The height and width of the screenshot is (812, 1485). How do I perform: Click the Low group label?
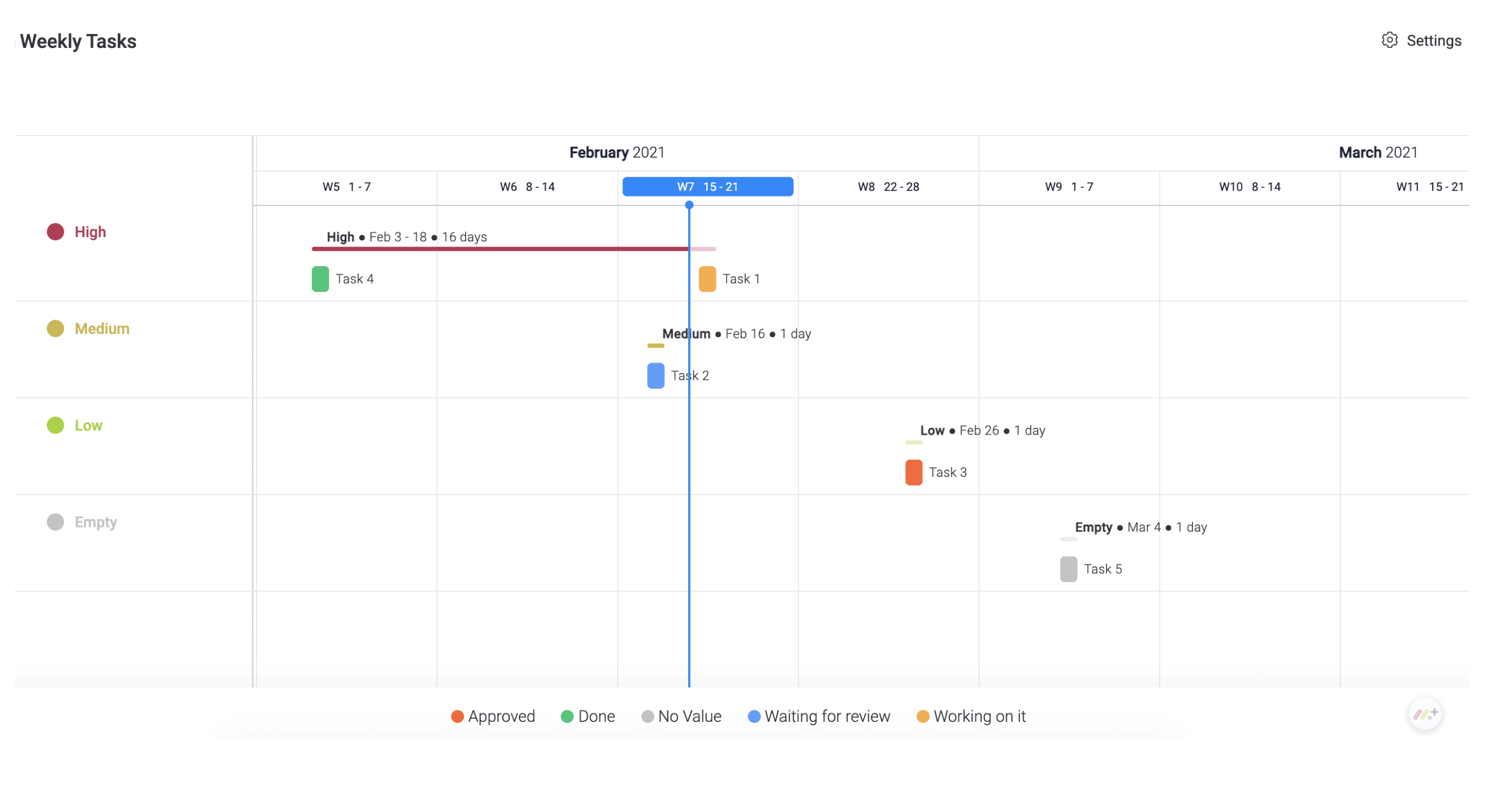pos(89,425)
